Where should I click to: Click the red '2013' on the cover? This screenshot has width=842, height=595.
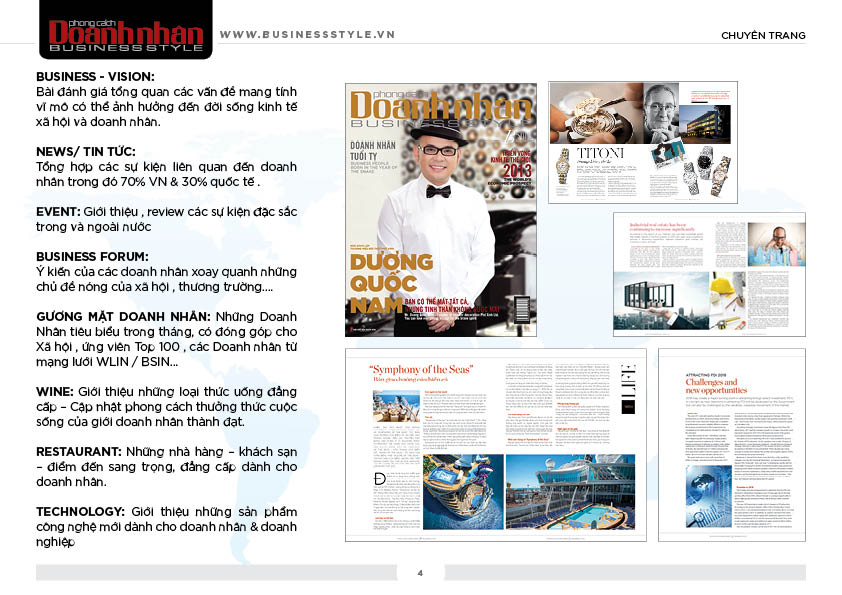point(517,171)
